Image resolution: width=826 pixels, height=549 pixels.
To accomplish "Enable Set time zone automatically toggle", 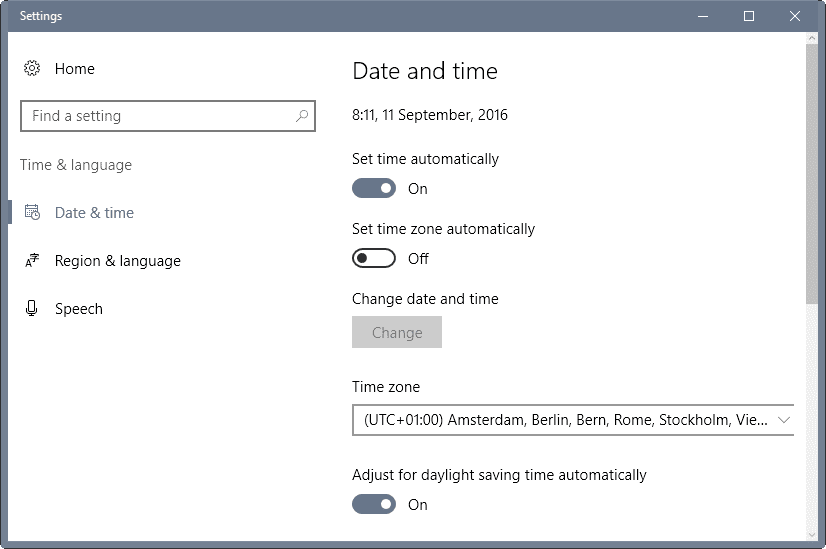I will [x=373, y=258].
